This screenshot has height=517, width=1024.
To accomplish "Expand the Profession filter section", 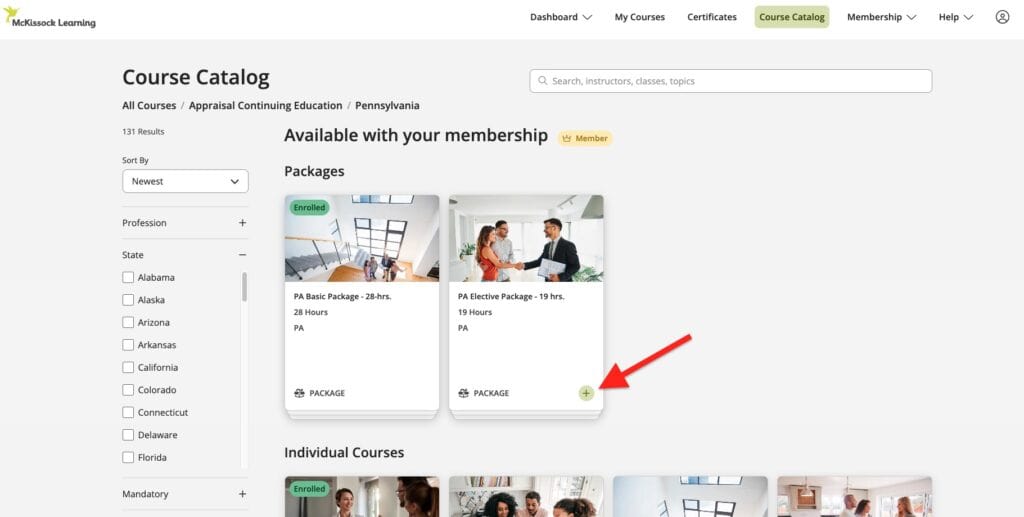I will [242, 223].
